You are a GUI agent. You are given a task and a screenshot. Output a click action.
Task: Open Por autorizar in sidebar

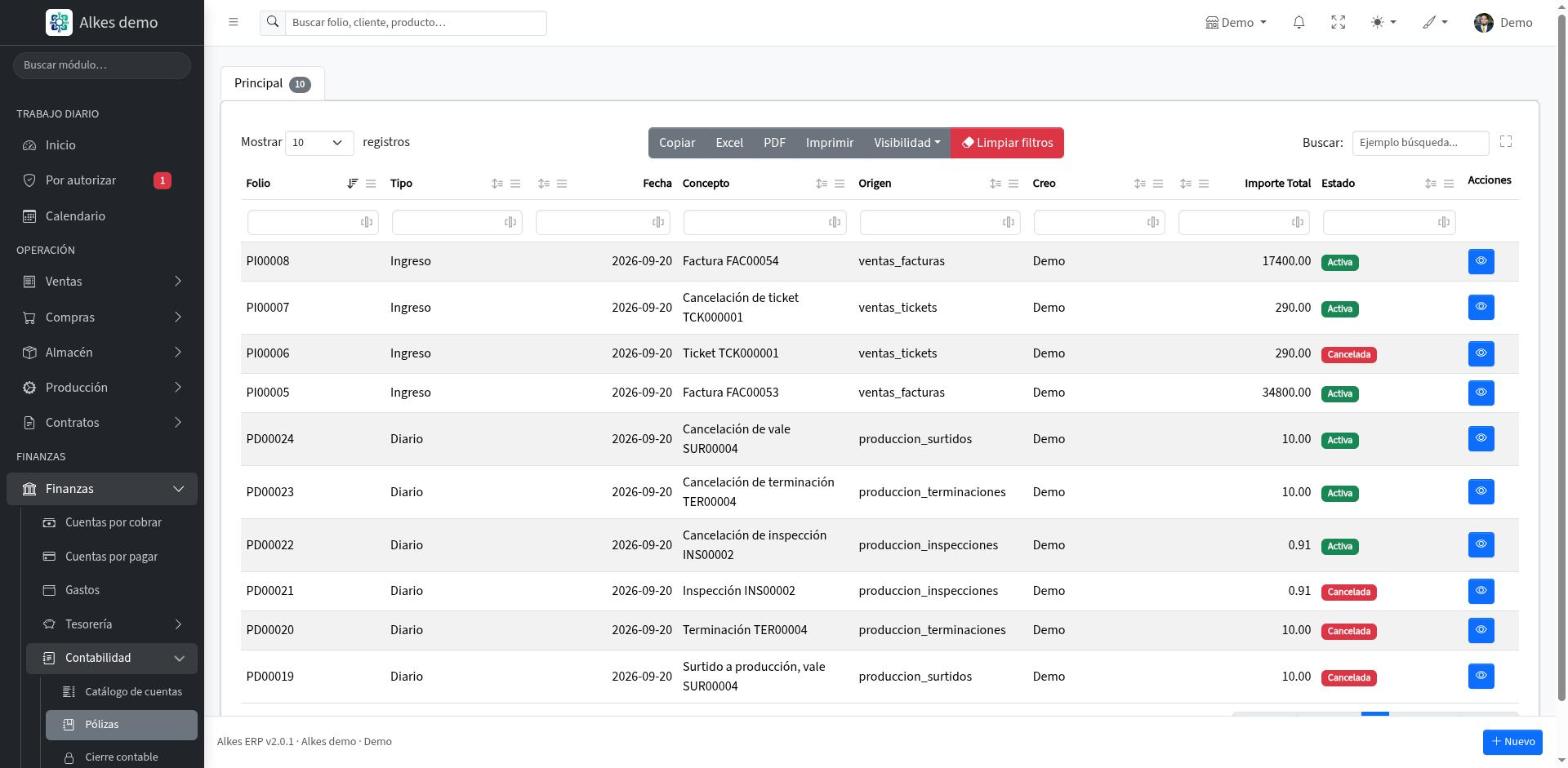tap(102, 180)
